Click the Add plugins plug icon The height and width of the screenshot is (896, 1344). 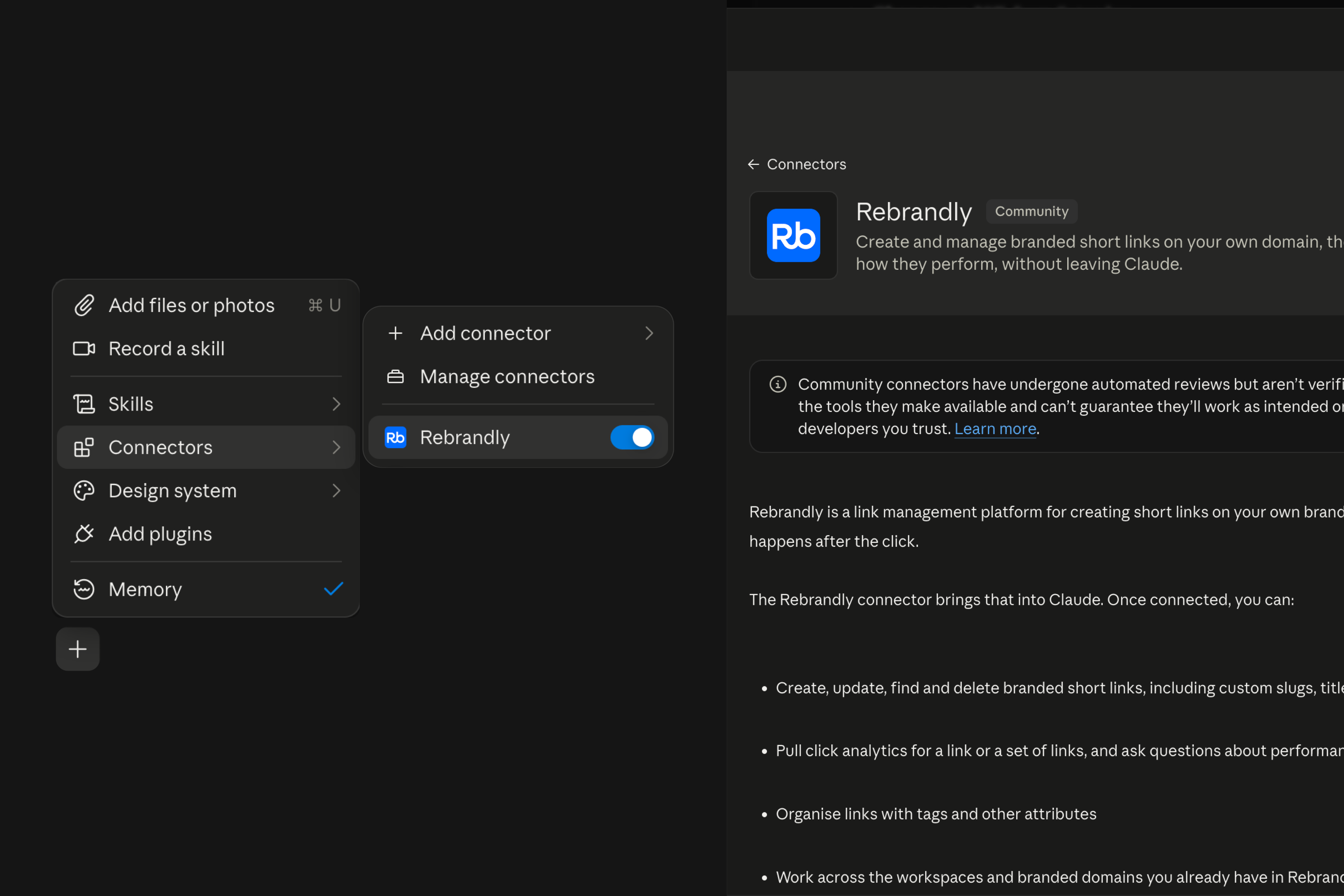(x=84, y=534)
